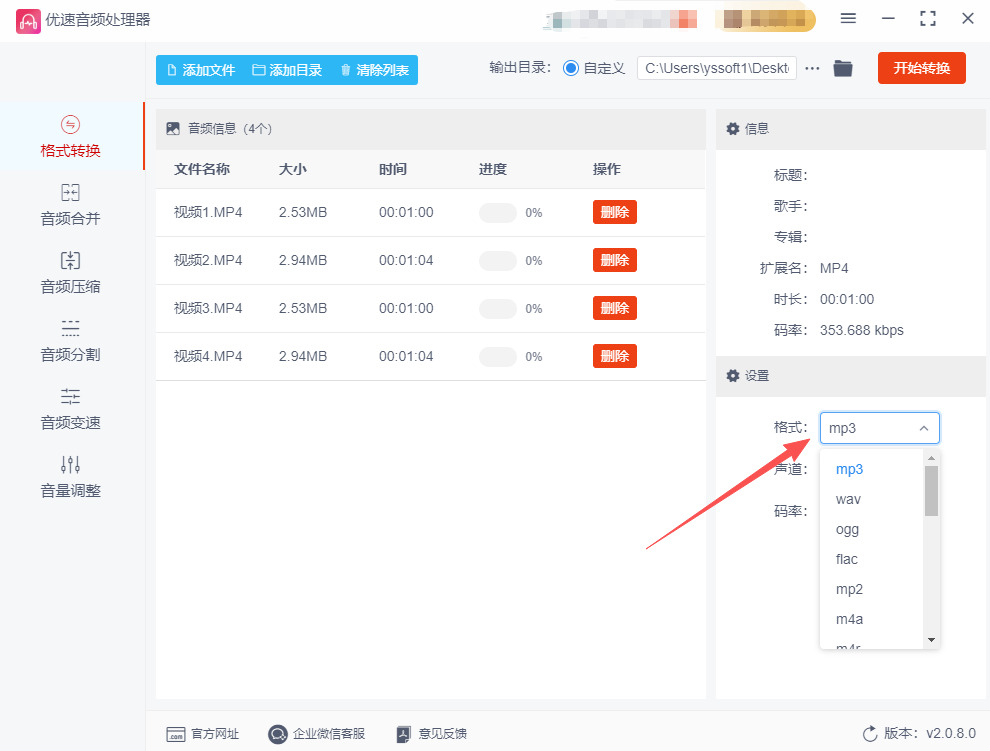The height and width of the screenshot is (751, 990).
Task: Open the Volume Adjustment (音量调整) sidebar tab
Action: coord(71,477)
